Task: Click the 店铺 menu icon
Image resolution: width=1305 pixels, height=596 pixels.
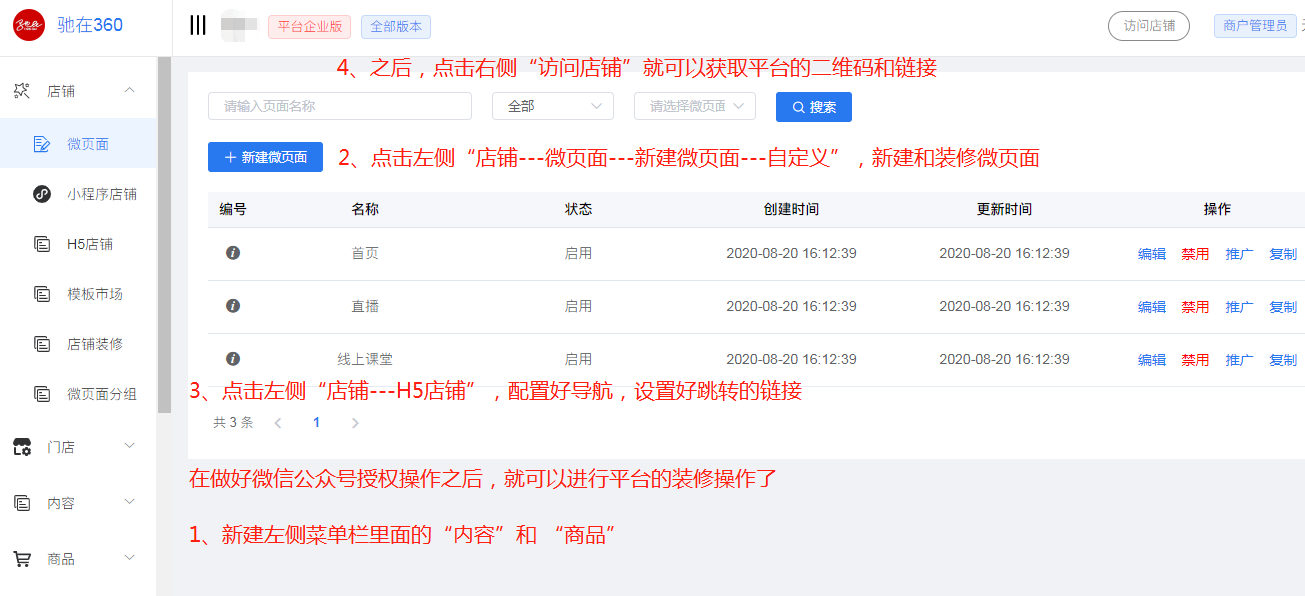Action: 21,91
